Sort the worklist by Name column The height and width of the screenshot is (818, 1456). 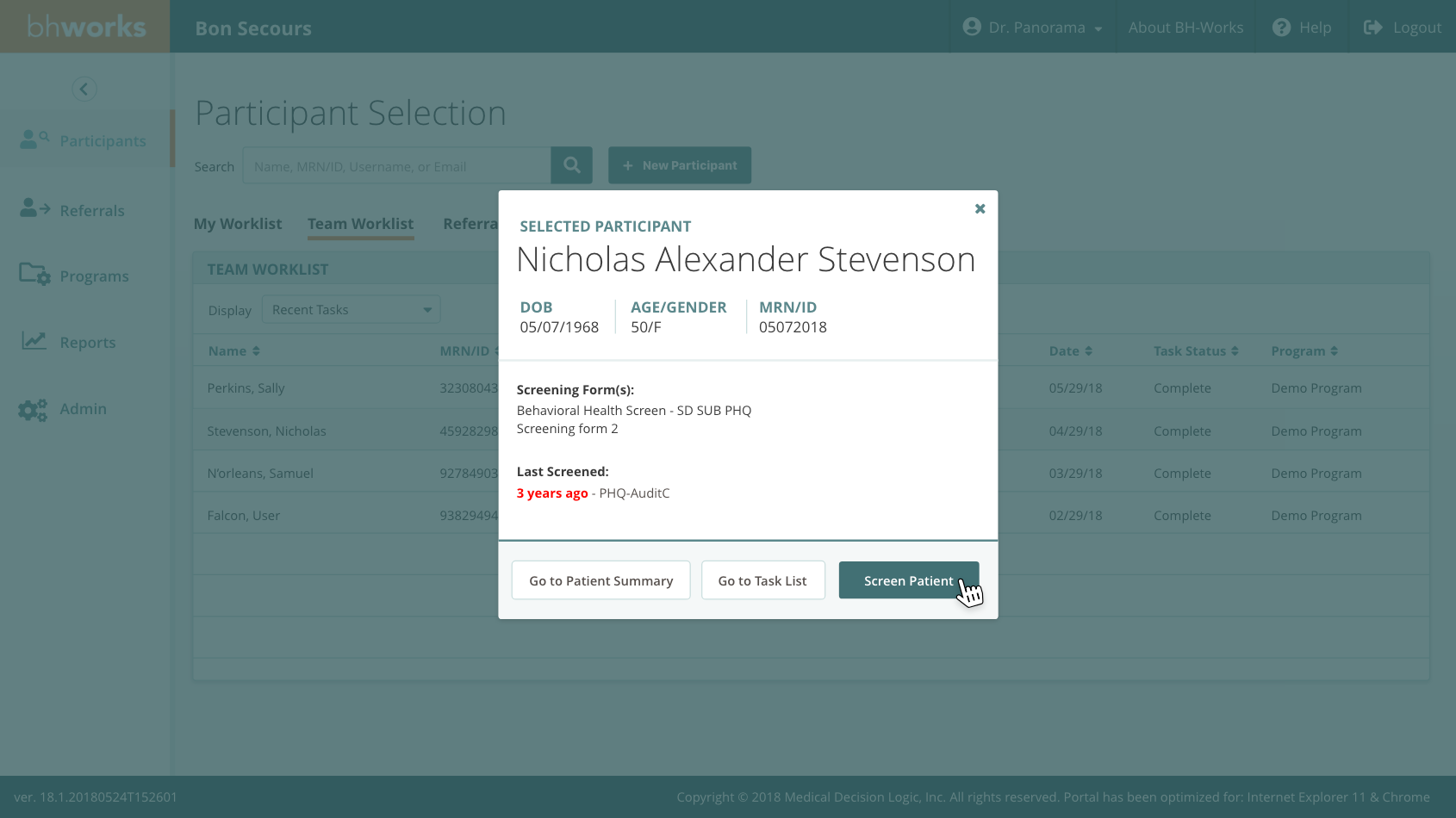coord(233,351)
